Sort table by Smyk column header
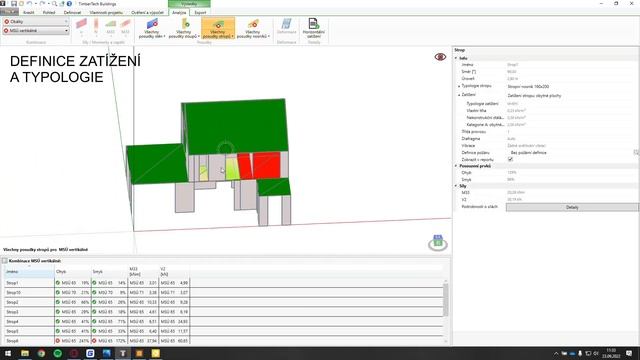The height and width of the screenshot is (360, 640). coord(109,271)
